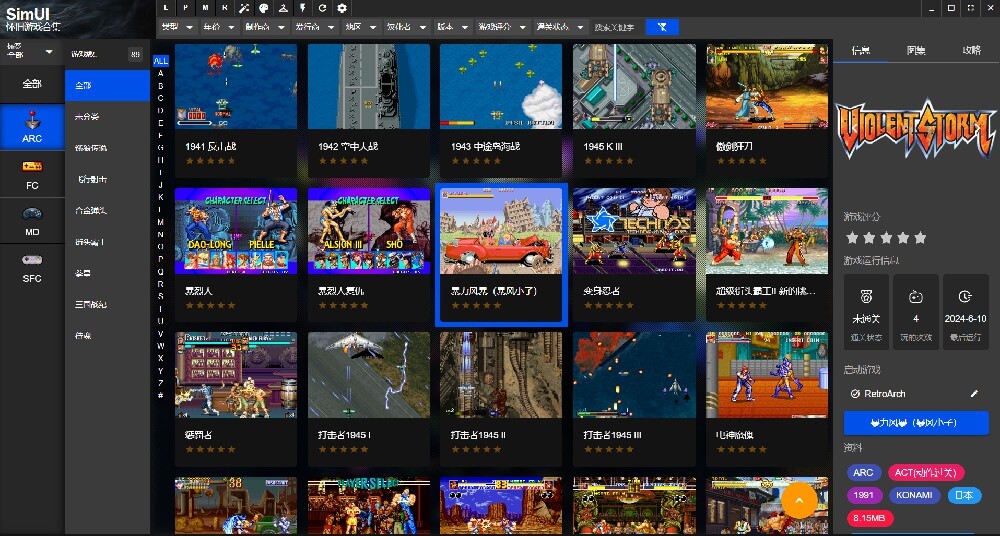
Task: Set rating with the fifth star
Action: 920,238
